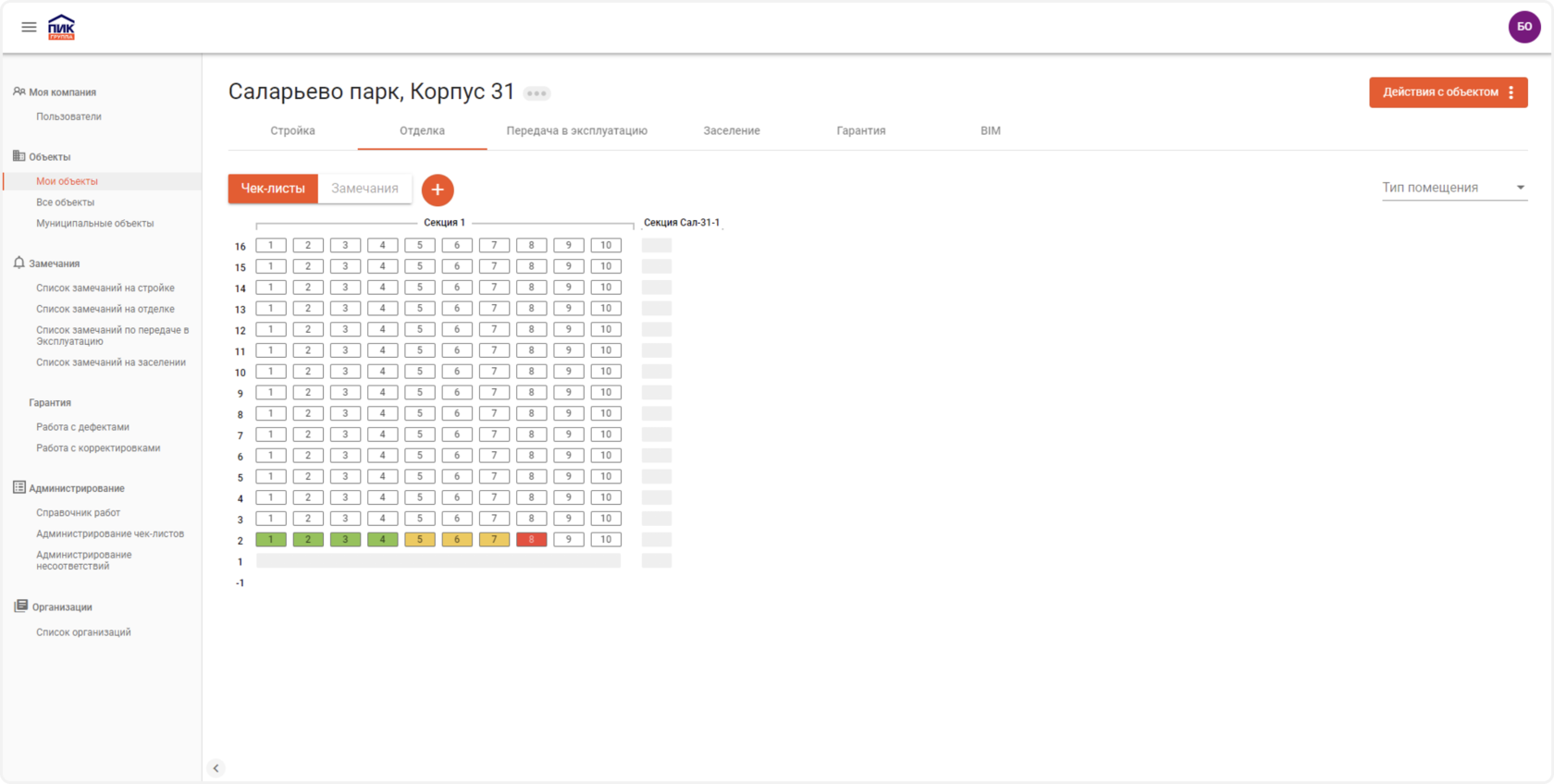The height and width of the screenshot is (784, 1554).
Task: Open Список замечаний на заселении
Action: click(x=110, y=362)
